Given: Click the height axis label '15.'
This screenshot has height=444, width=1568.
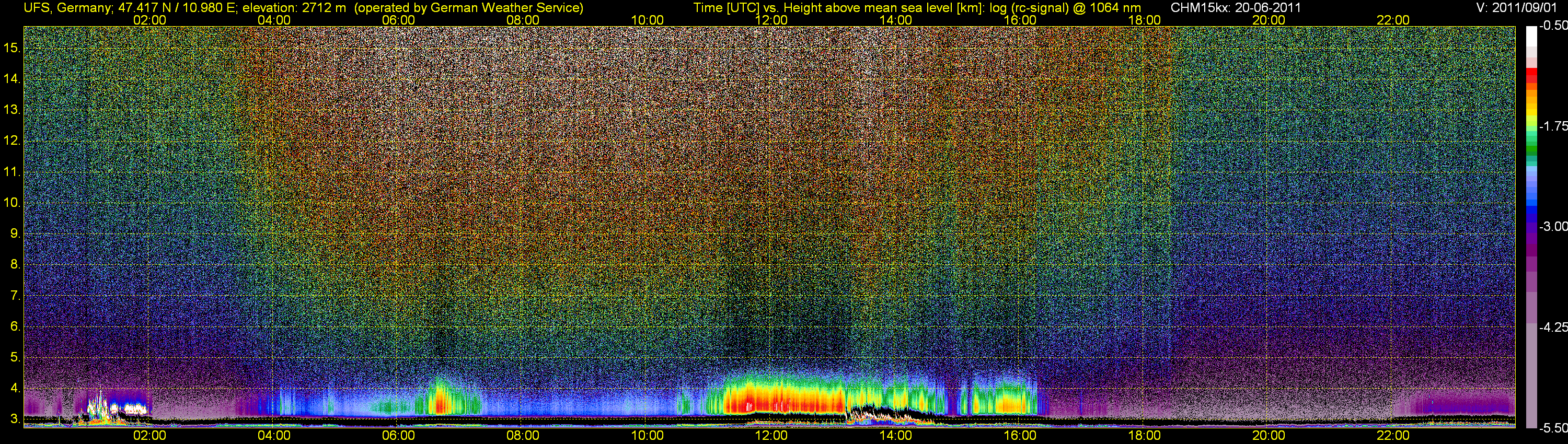Looking at the screenshot, I should [x=12, y=48].
